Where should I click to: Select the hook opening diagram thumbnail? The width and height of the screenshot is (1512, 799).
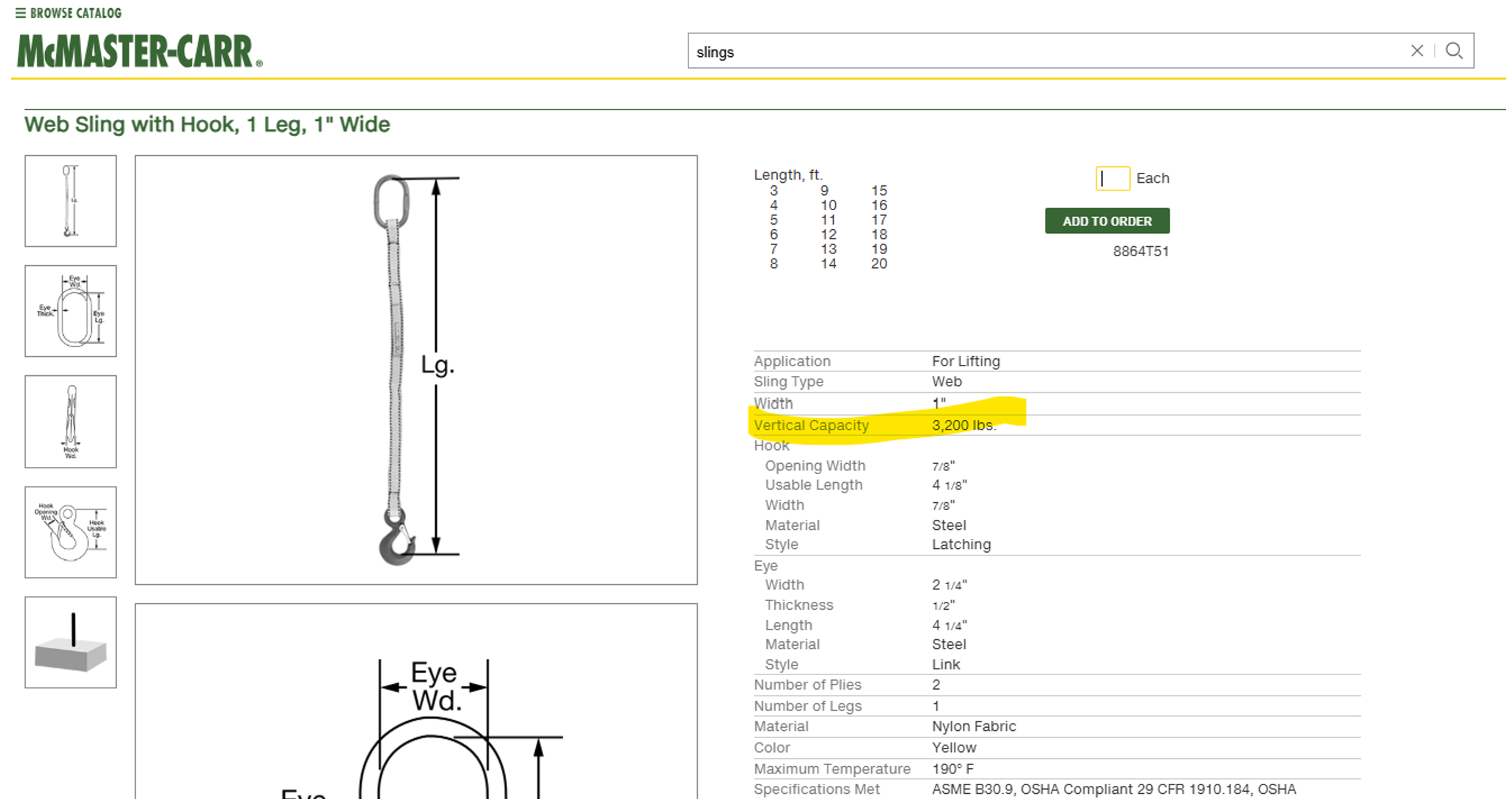(x=71, y=532)
